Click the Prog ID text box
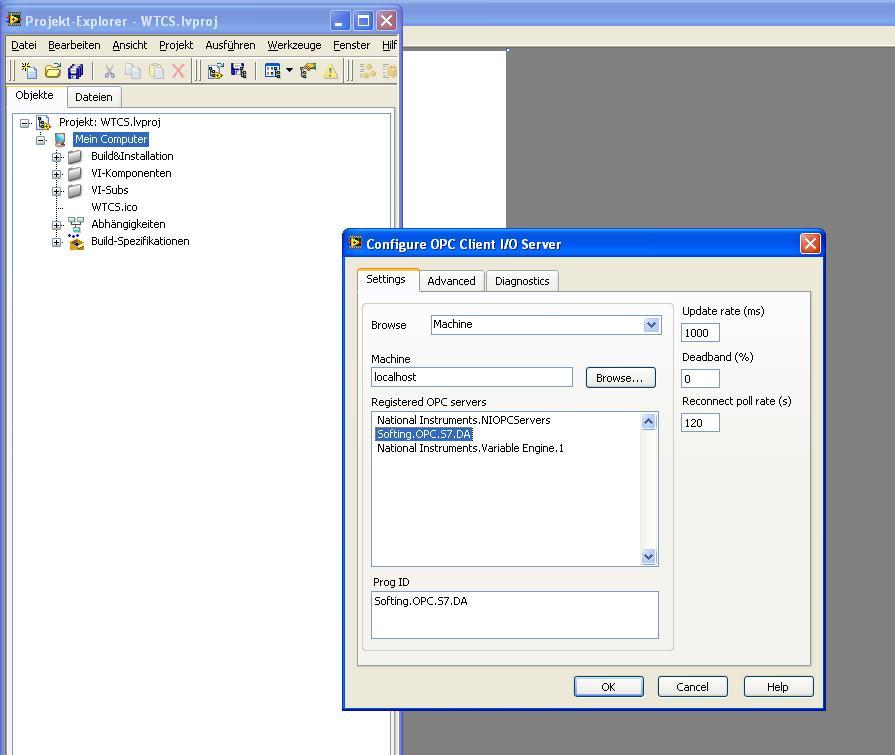895x755 pixels. [x=515, y=615]
